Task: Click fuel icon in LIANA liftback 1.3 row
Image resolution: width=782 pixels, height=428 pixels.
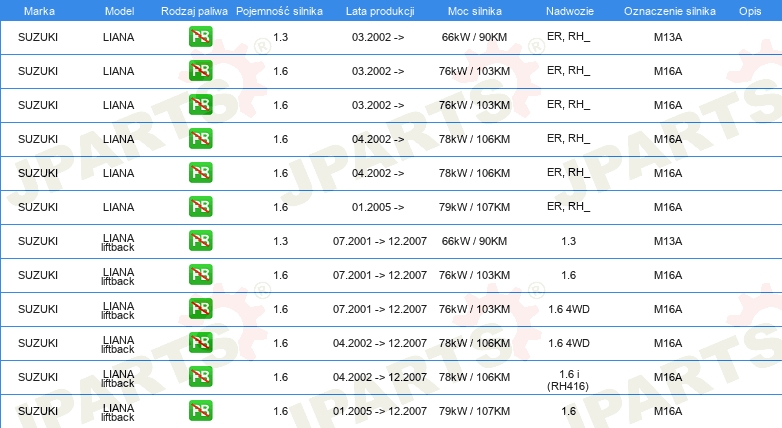Action: pos(200,240)
